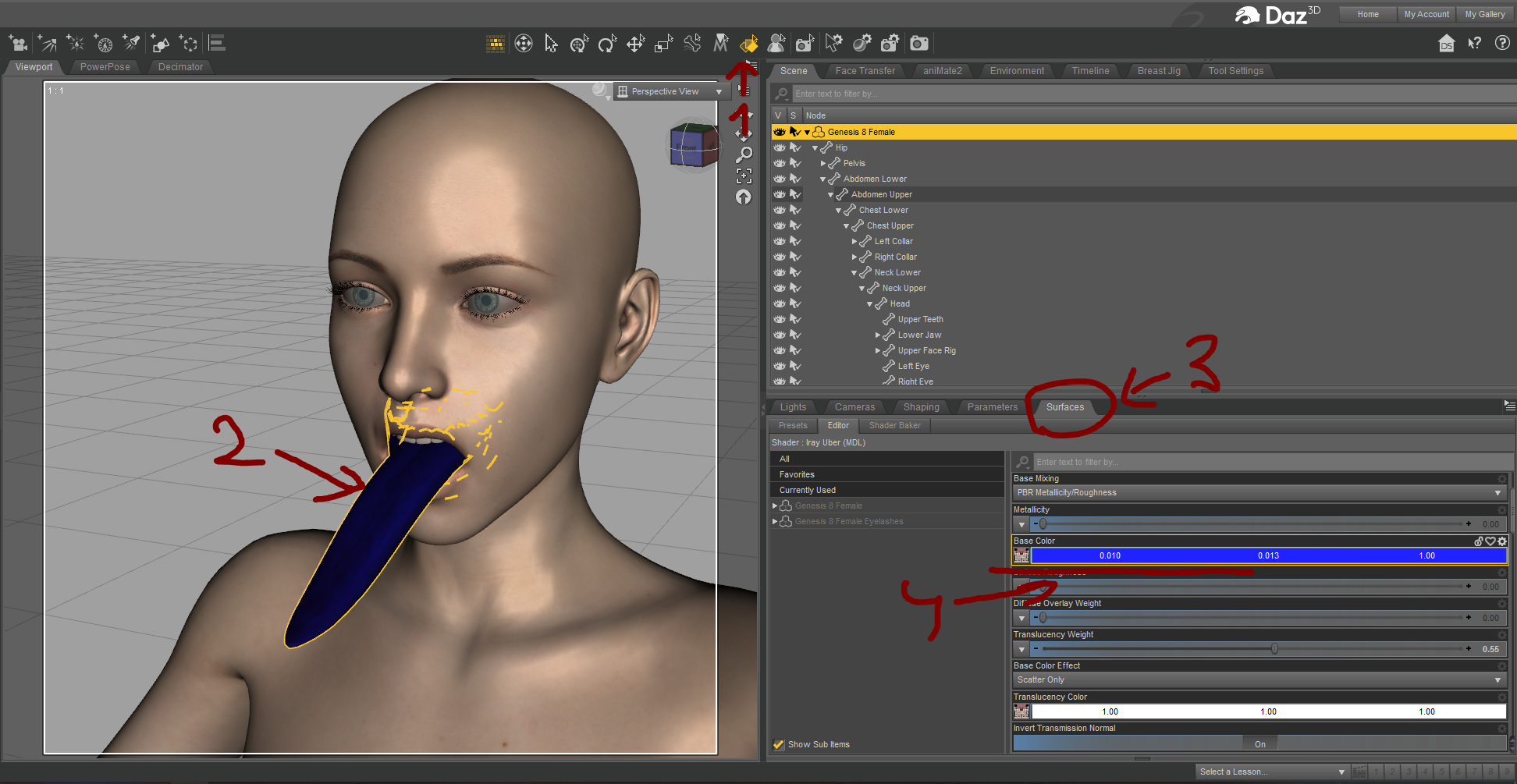Click the Create New Distant Light icon
Screen dimensions: 1517x784
pyautogui.click(x=47, y=44)
